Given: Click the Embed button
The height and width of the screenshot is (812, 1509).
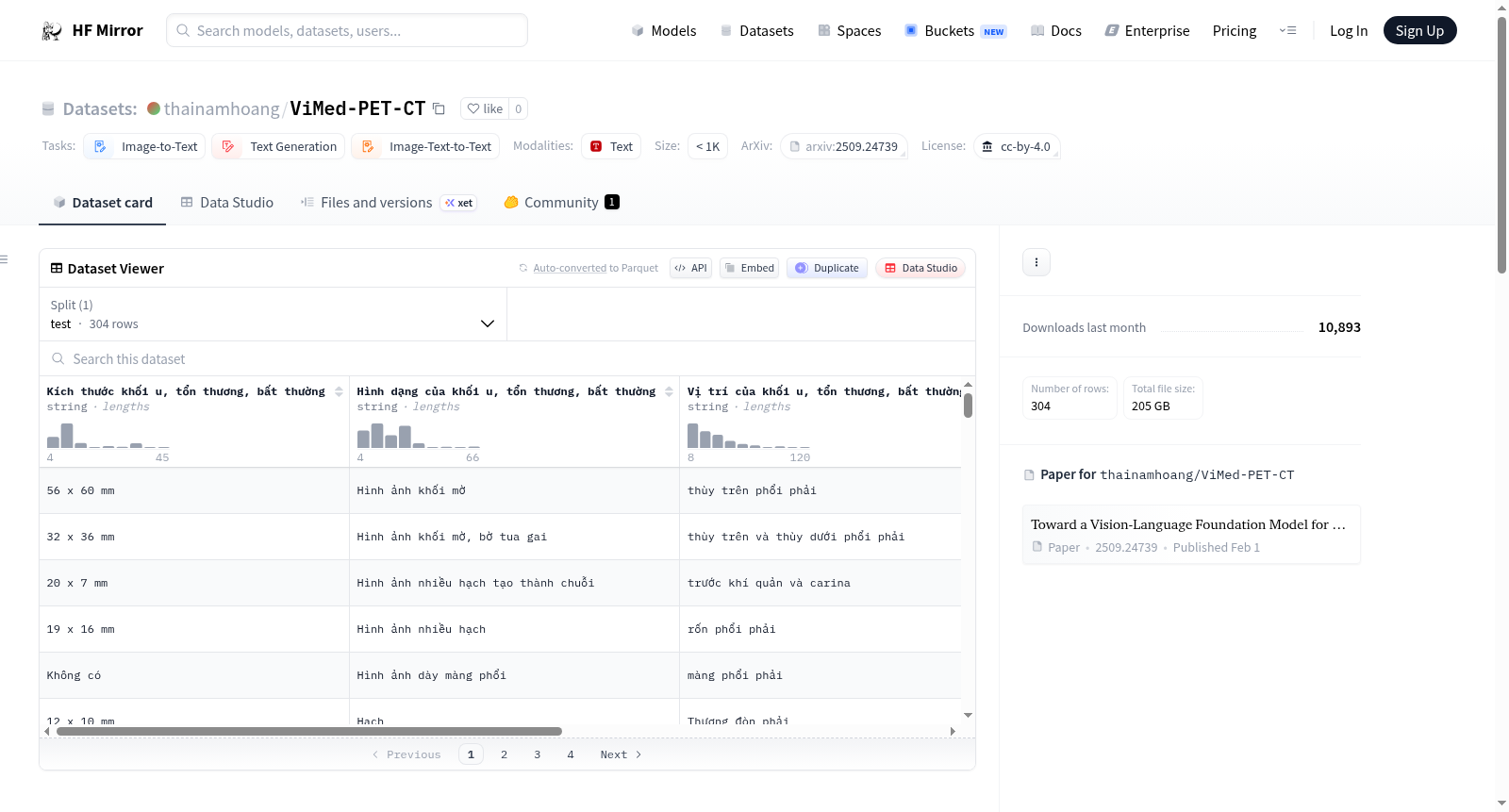Looking at the screenshot, I should (749, 268).
